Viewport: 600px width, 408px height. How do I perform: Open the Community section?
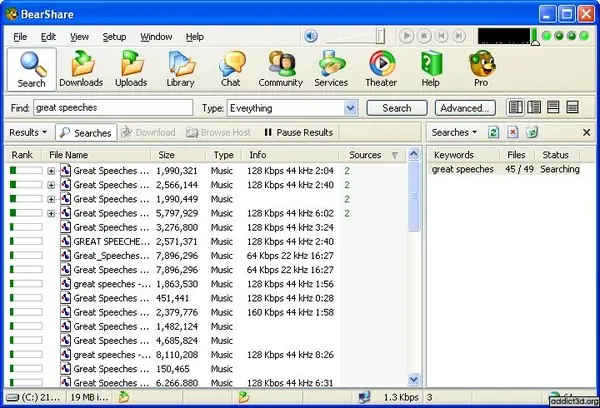pos(280,69)
